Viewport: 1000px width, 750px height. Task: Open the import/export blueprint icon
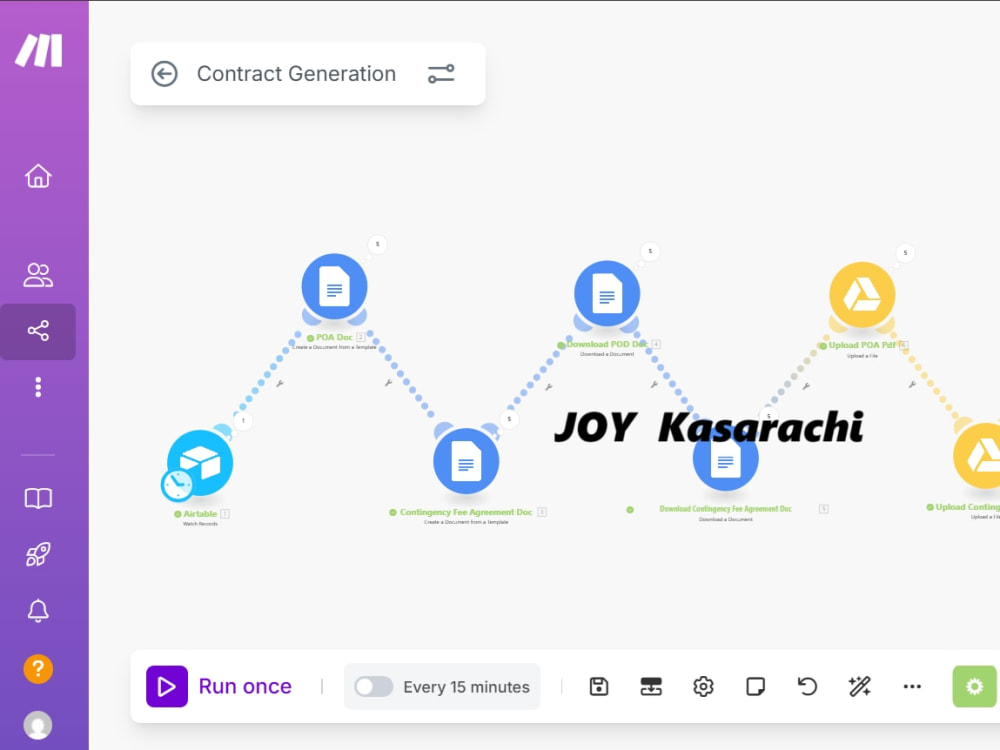point(651,687)
